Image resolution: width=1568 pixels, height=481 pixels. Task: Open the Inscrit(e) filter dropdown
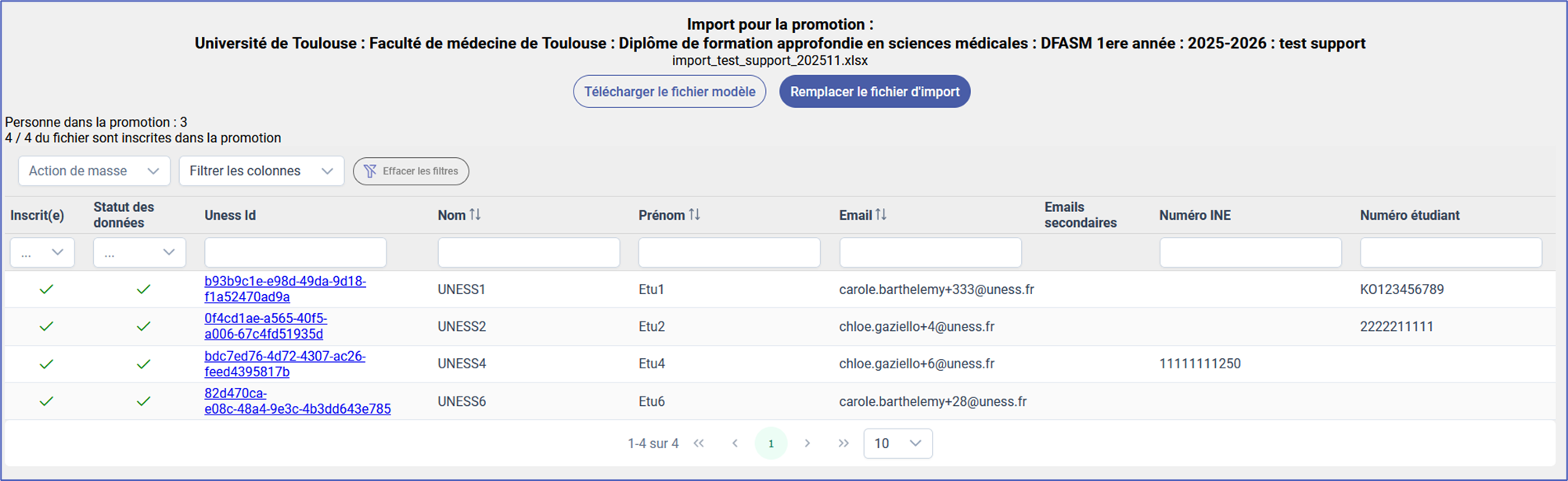tap(42, 253)
